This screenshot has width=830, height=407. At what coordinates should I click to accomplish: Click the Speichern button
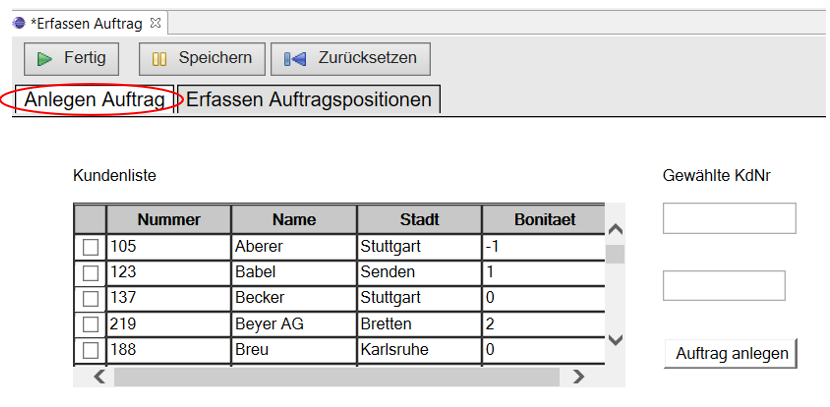[x=202, y=59]
